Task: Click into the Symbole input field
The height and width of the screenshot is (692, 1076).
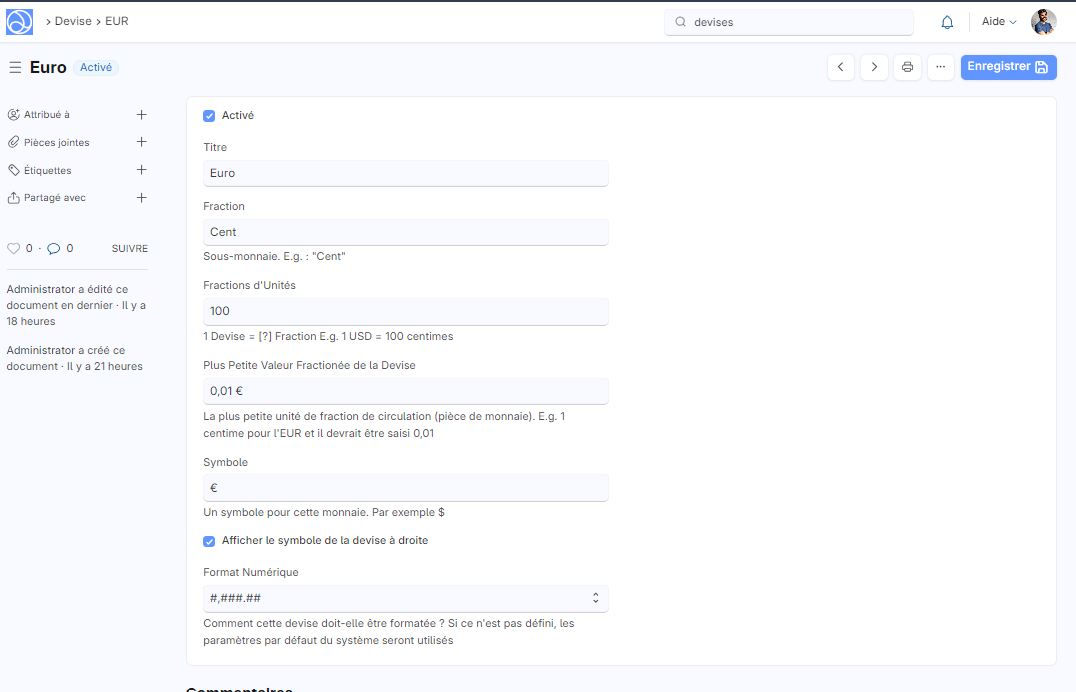Action: [x=405, y=488]
